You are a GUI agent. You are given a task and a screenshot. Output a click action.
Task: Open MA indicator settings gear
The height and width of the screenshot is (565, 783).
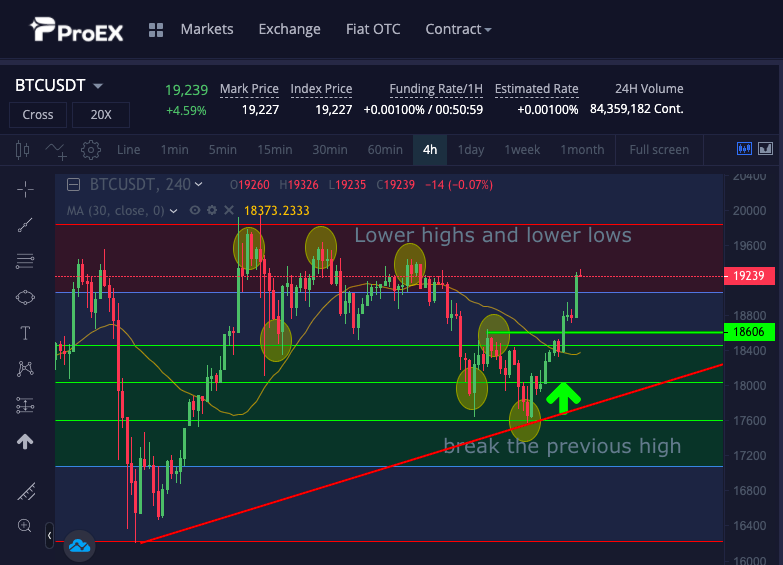click(x=212, y=210)
